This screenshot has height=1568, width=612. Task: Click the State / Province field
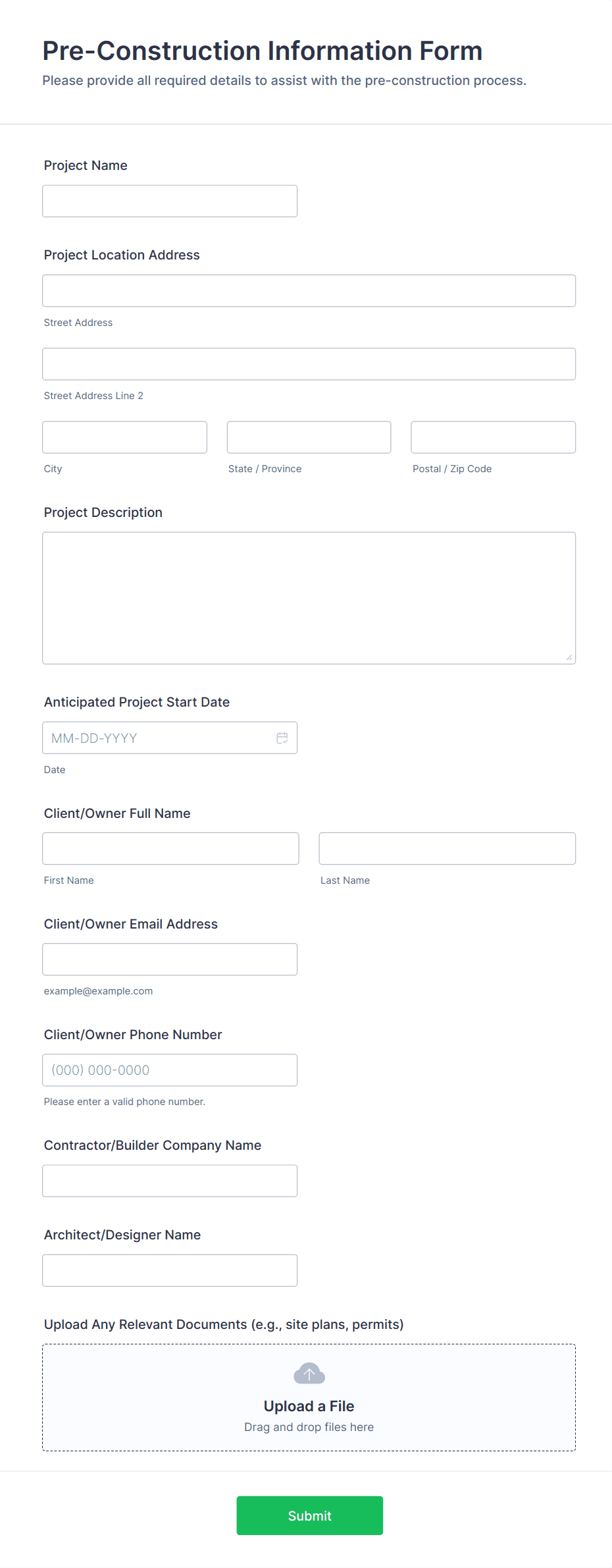click(x=308, y=437)
